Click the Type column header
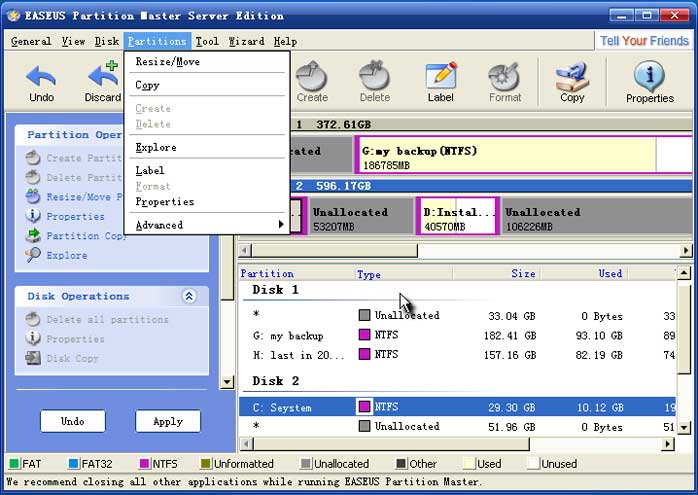Image resolution: width=698 pixels, height=495 pixels. (403, 273)
